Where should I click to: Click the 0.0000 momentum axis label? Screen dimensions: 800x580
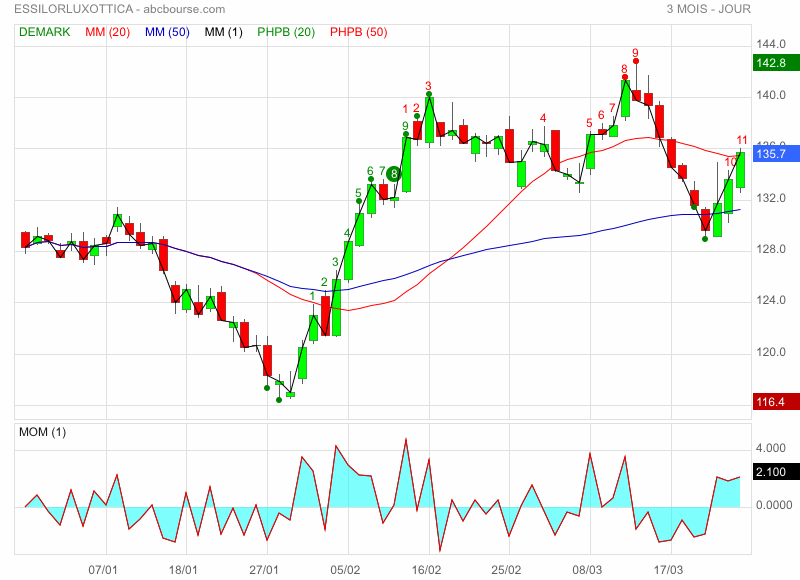coord(774,505)
